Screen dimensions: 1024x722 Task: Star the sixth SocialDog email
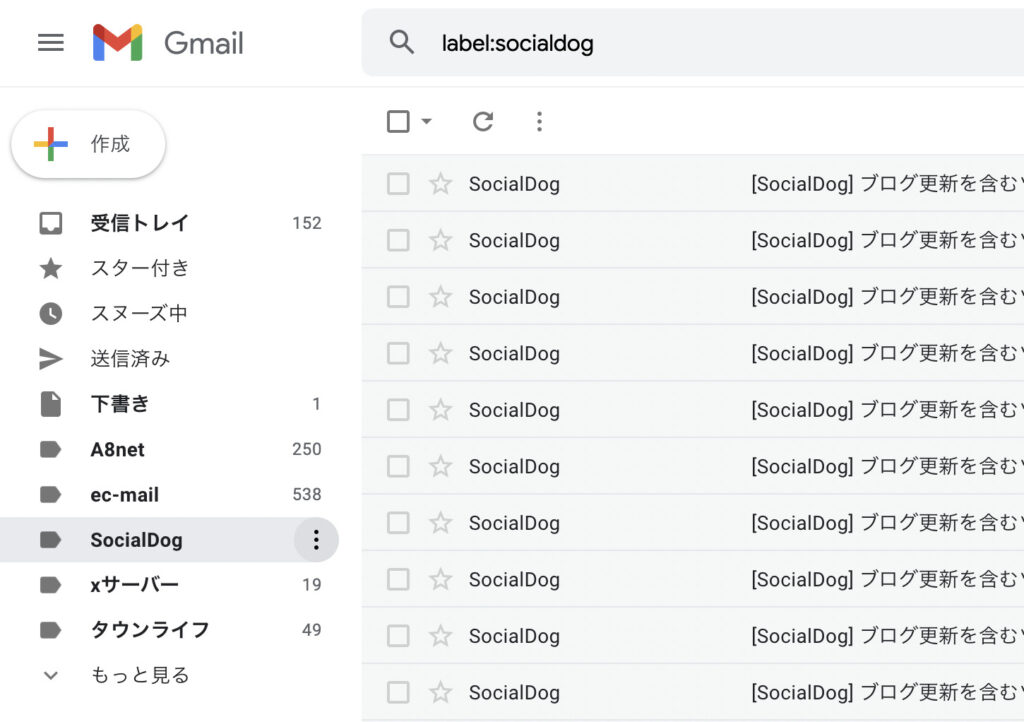[440, 466]
